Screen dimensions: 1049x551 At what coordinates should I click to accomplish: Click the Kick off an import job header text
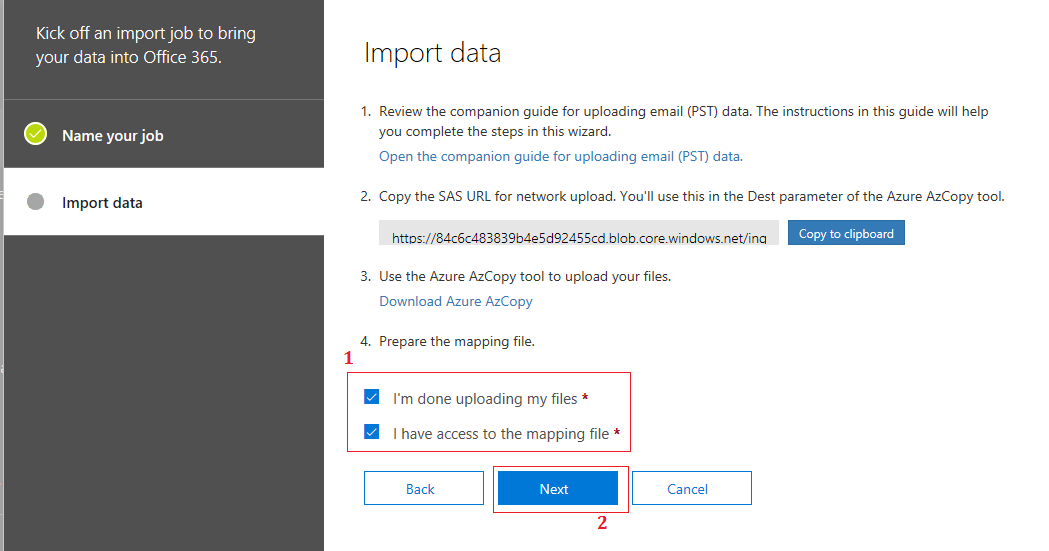[x=145, y=45]
